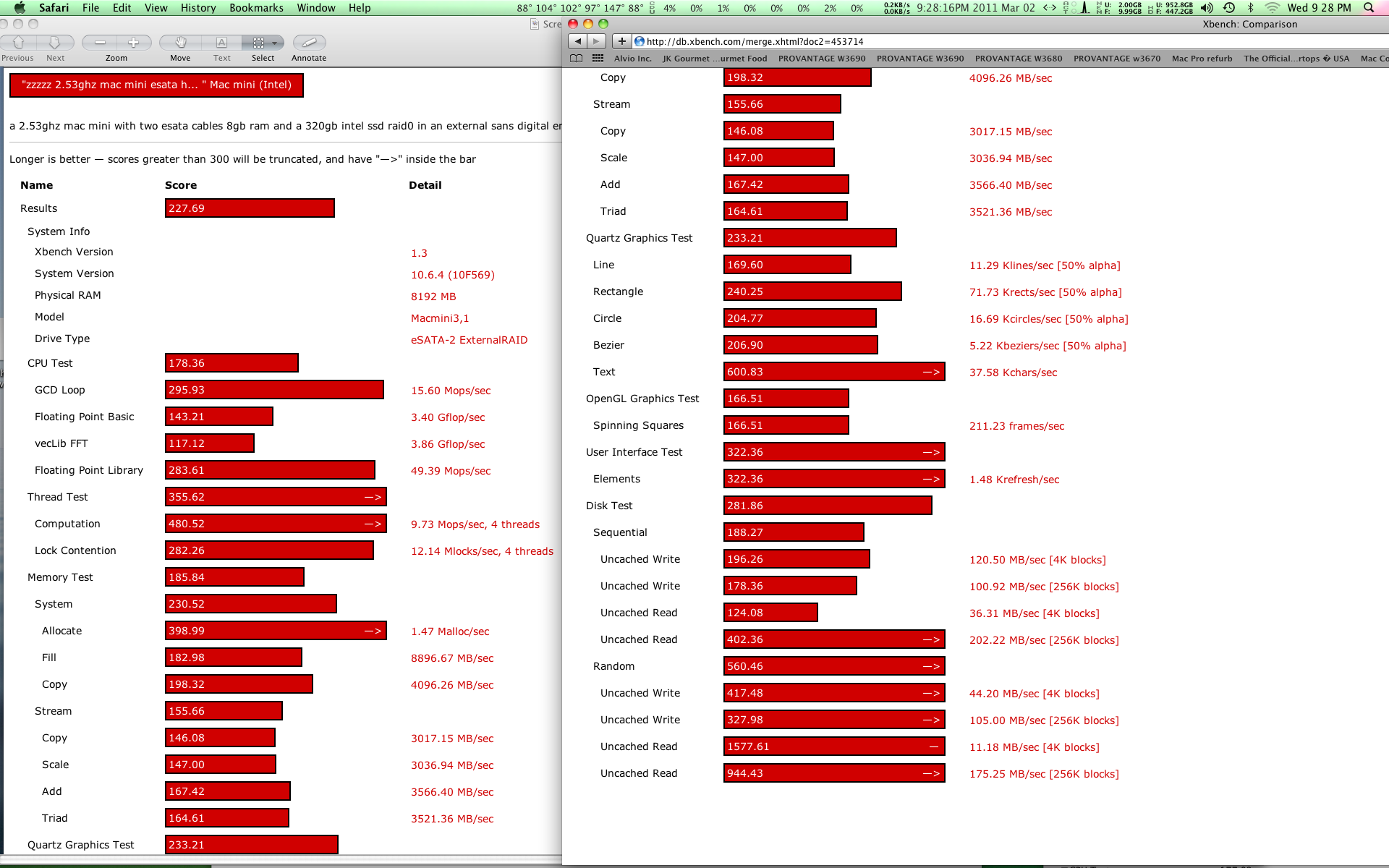The height and width of the screenshot is (868, 1389).
Task: Click the System Version value 10.6.4 (10F569)
Action: (453, 275)
